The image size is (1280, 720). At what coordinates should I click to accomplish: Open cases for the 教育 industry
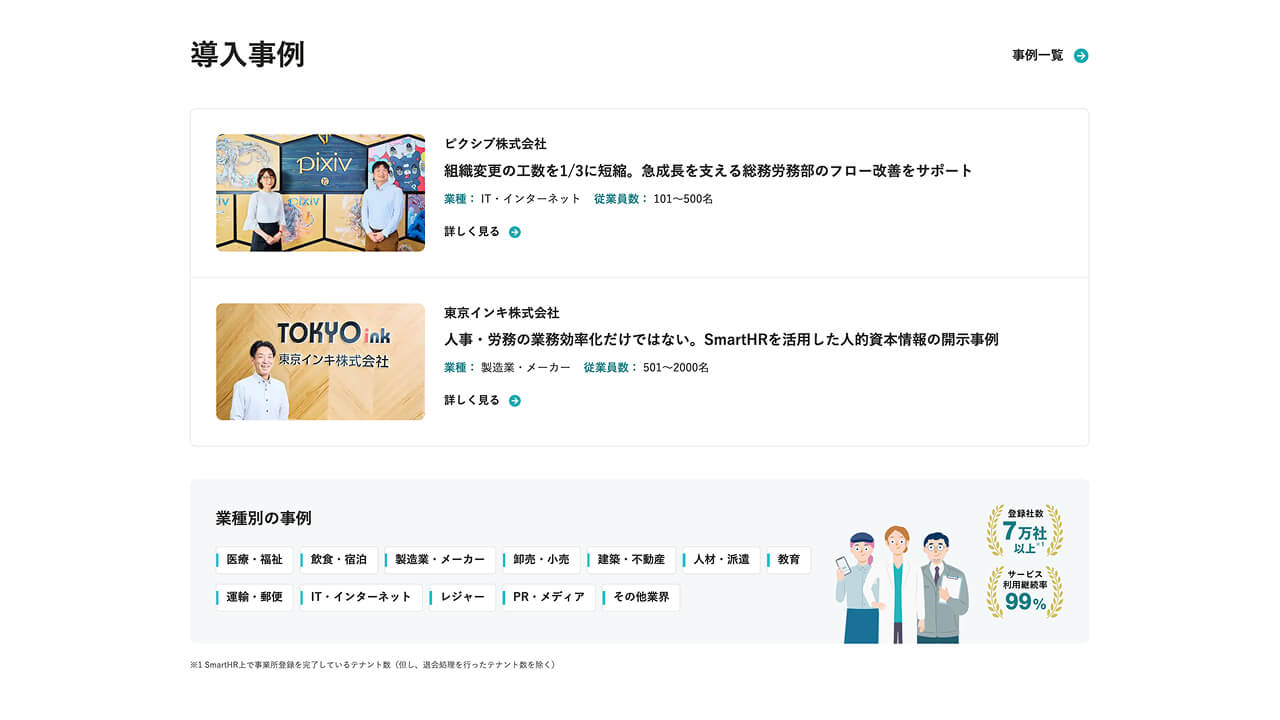pyautogui.click(x=789, y=560)
